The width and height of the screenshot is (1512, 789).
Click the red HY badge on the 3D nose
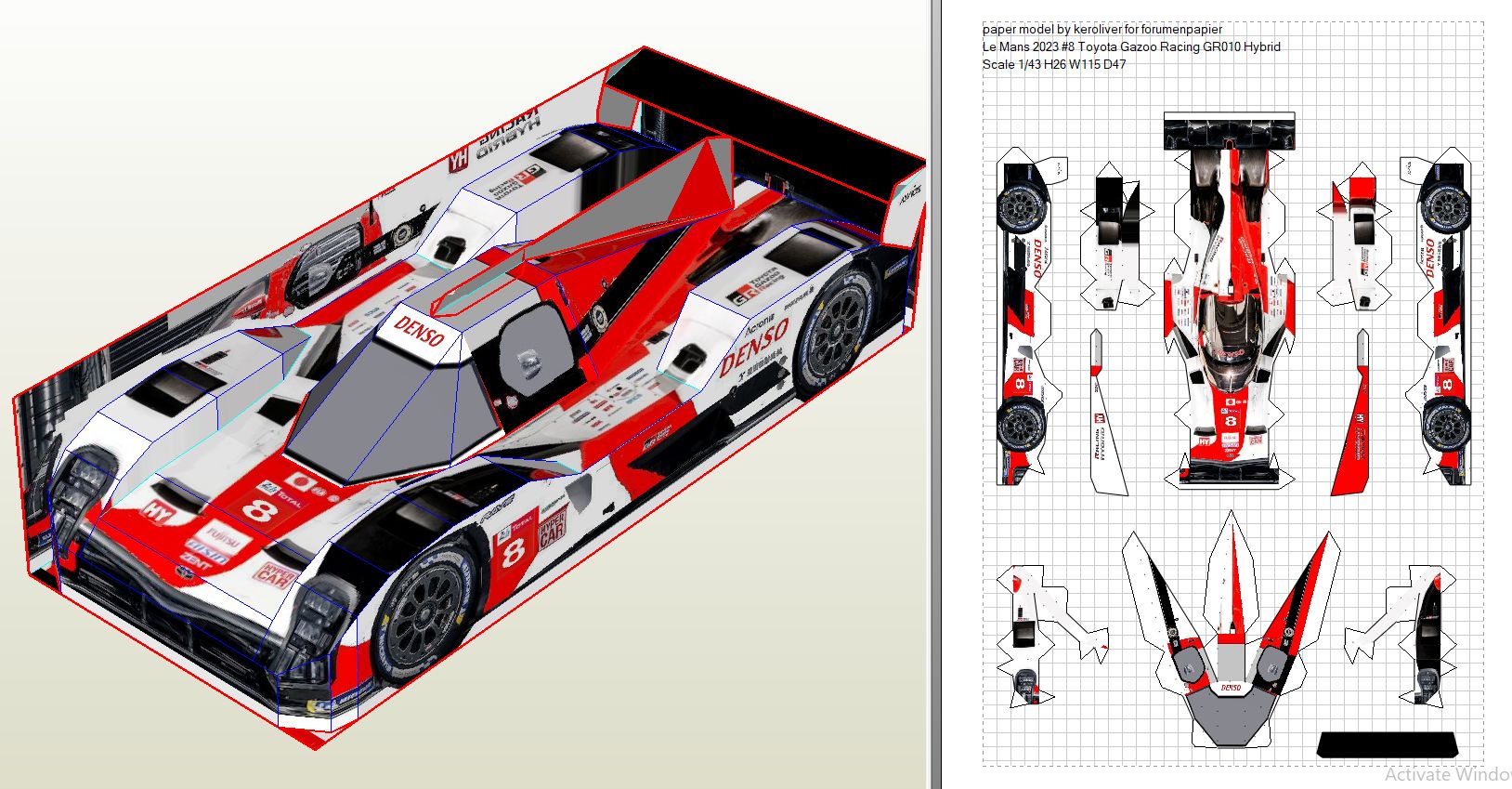click(156, 510)
